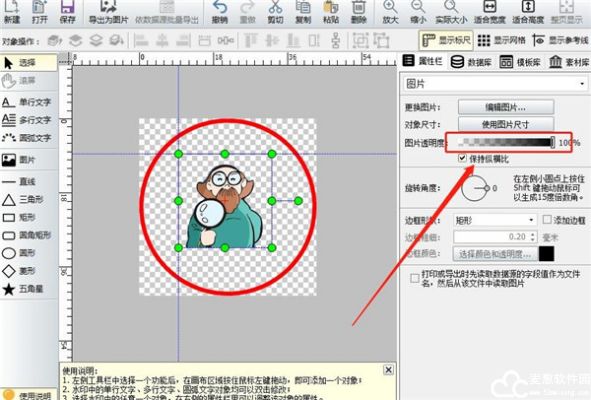The width and height of the screenshot is (591, 400).
Task: Choose the 单行文字 single-line text tool
Action: (29, 102)
